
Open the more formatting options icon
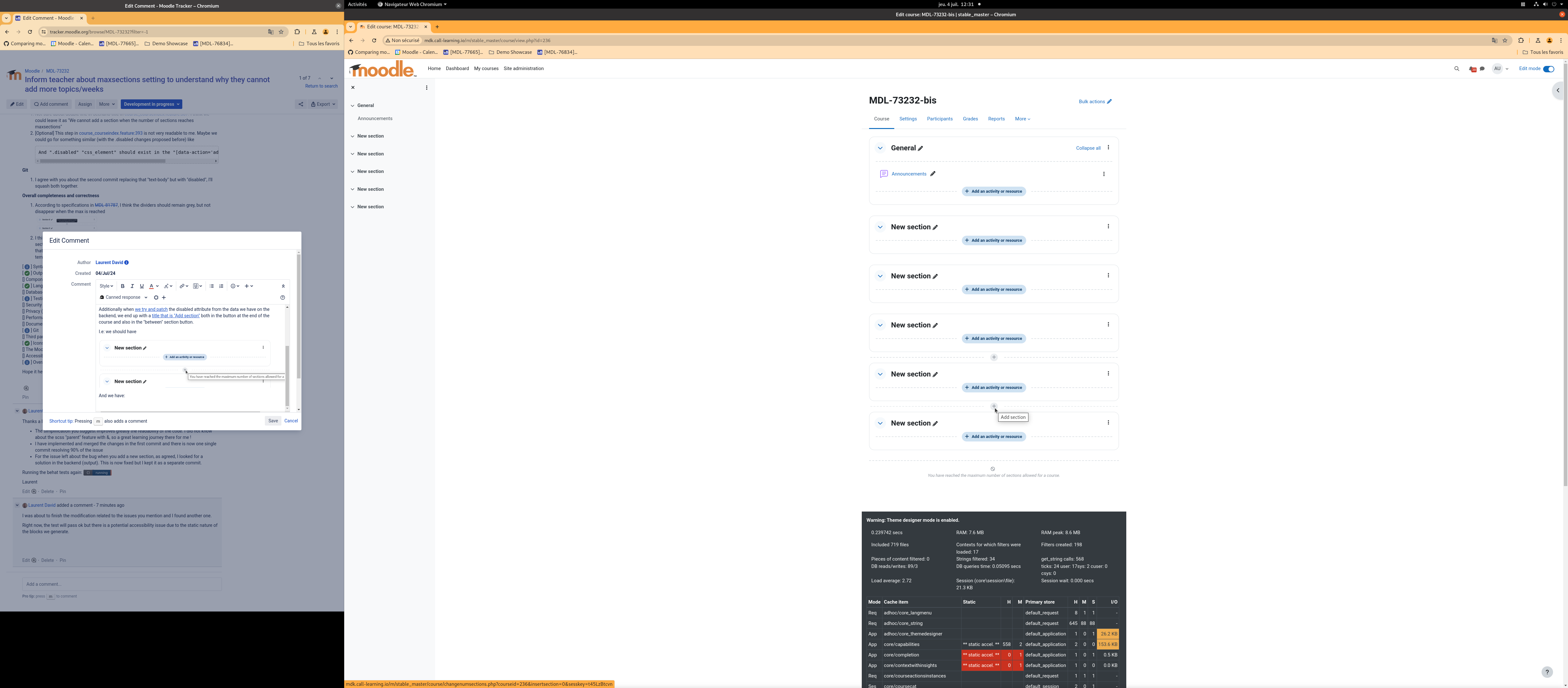coord(168,286)
